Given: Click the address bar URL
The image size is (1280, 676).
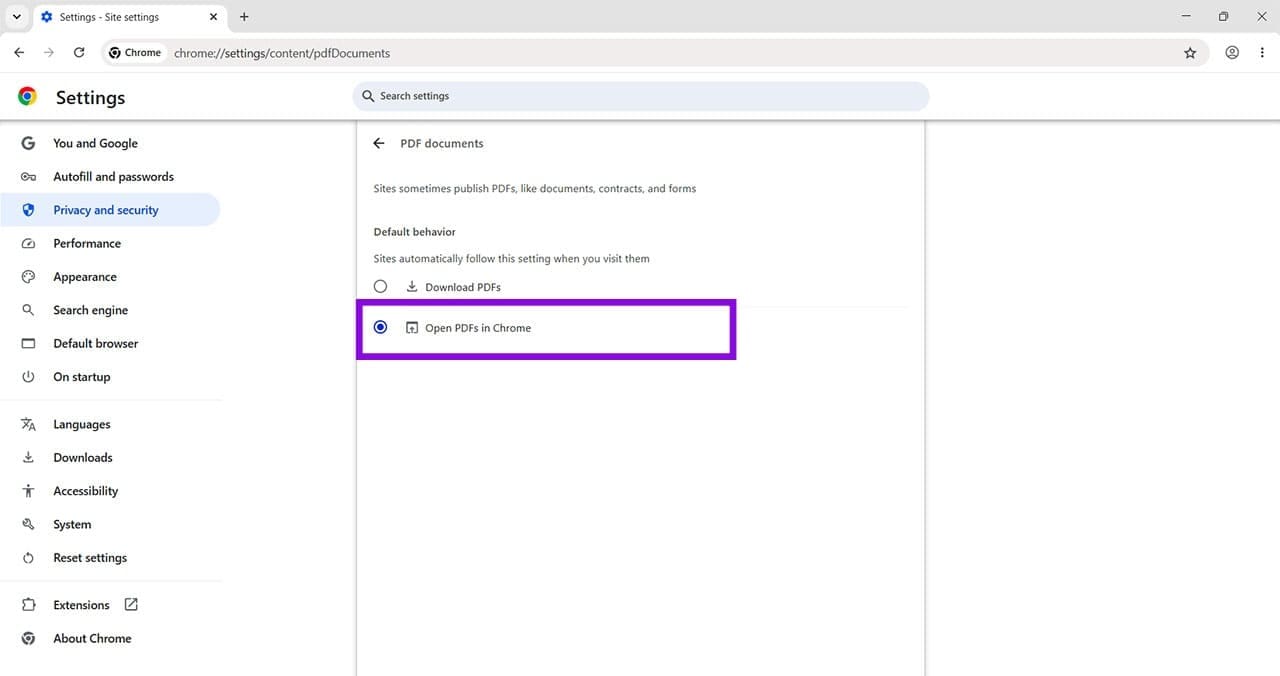Looking at the screenshot, I should click(282, 53).
